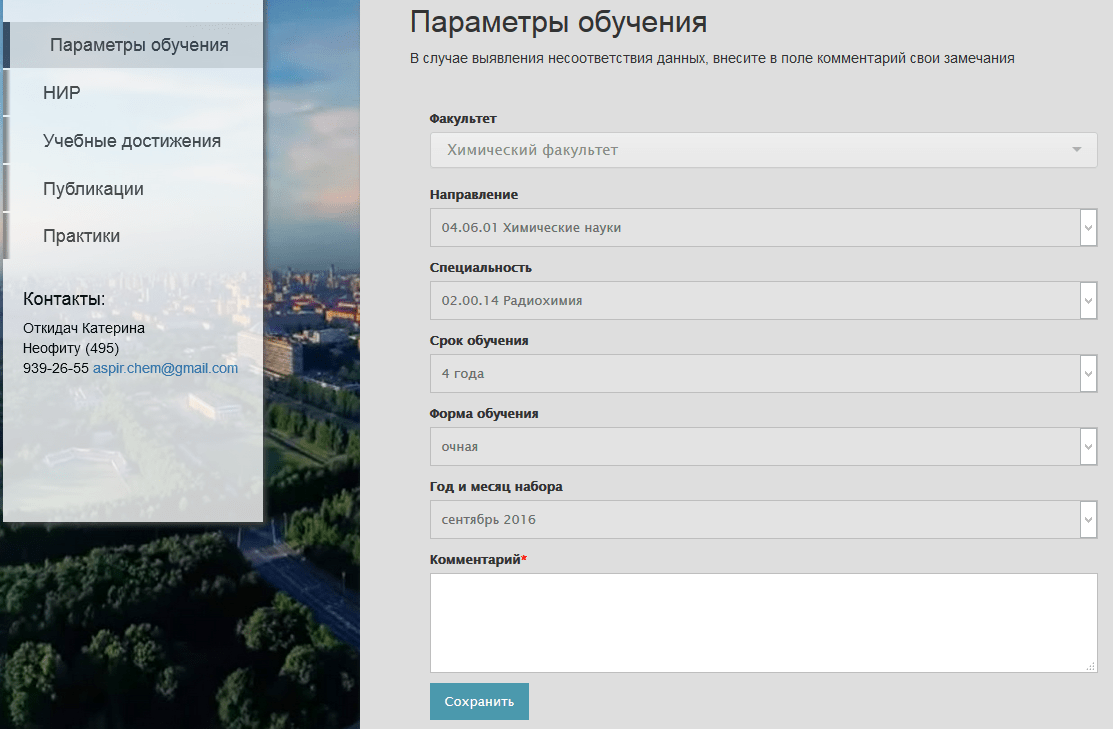Click the 939-26-55 phone number
Screen dimensions: 1113x729
click(x=55, y=368)
